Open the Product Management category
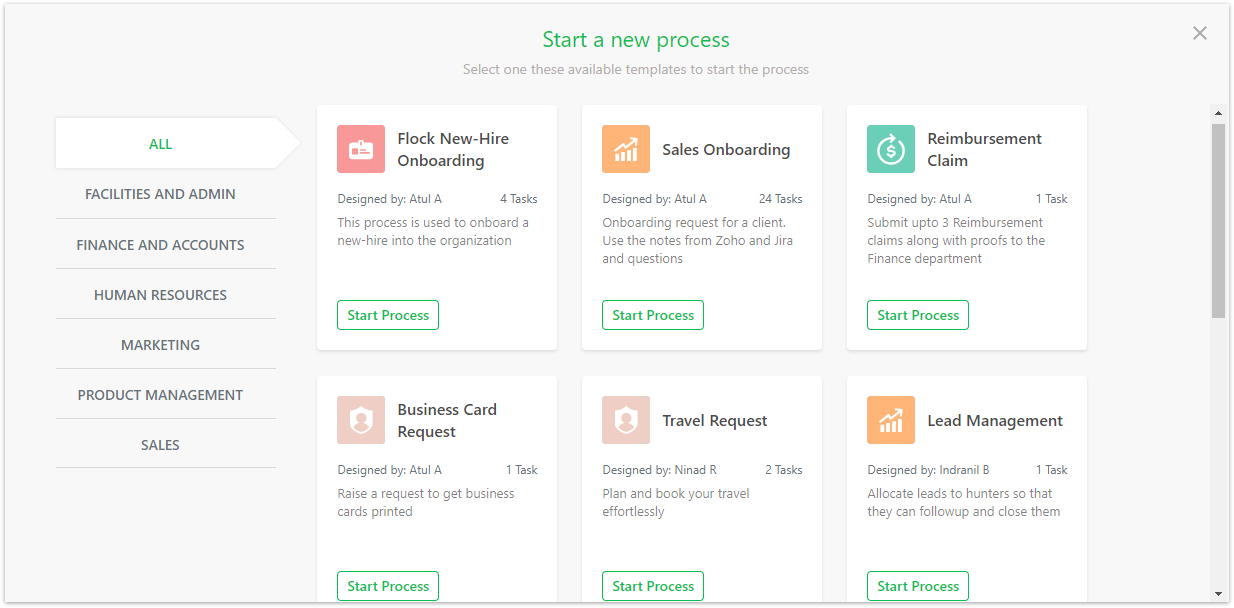This screenshot has width=1234, height=608. pyautogui.click(x=166, y=394)
